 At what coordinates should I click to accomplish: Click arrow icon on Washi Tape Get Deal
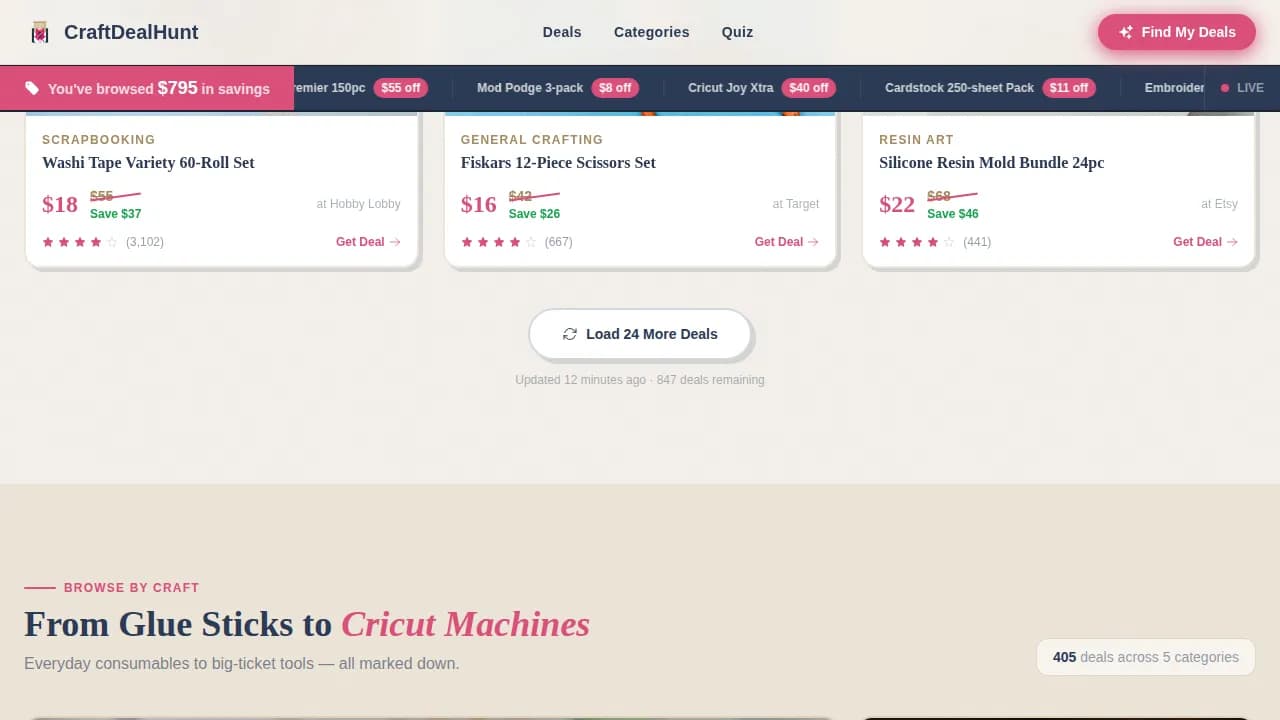click(395, 242)
